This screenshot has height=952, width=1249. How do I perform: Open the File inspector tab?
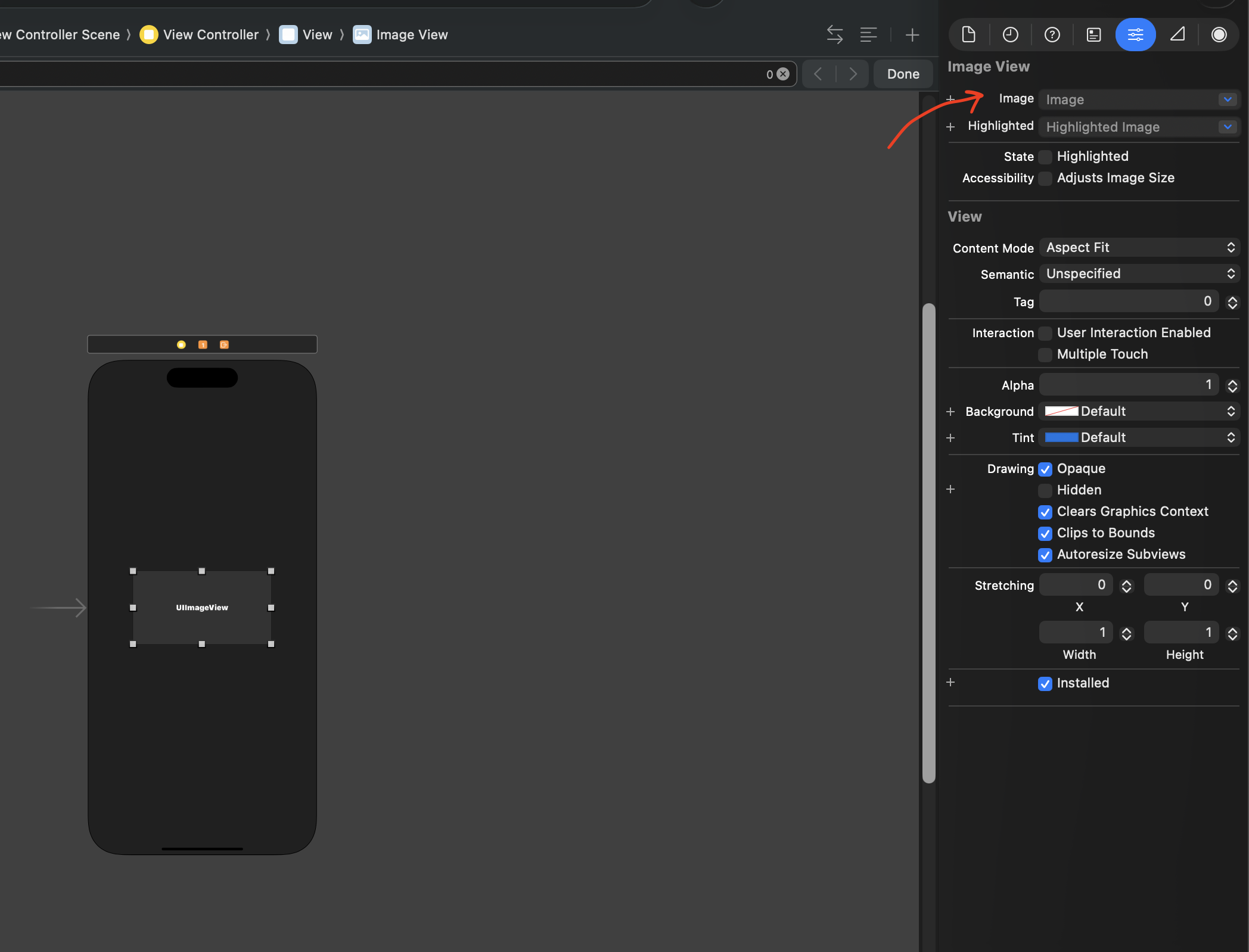pos(968,35)
